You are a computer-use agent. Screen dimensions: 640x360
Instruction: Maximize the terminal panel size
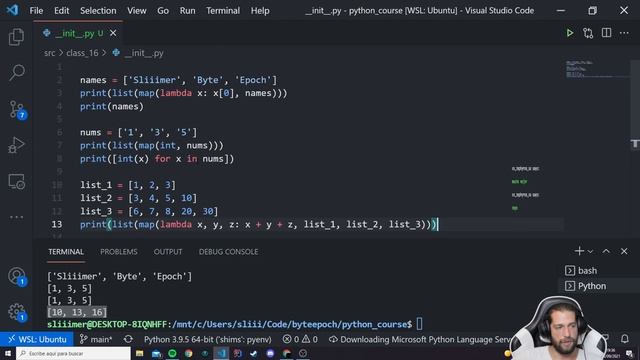pos(606,251)
